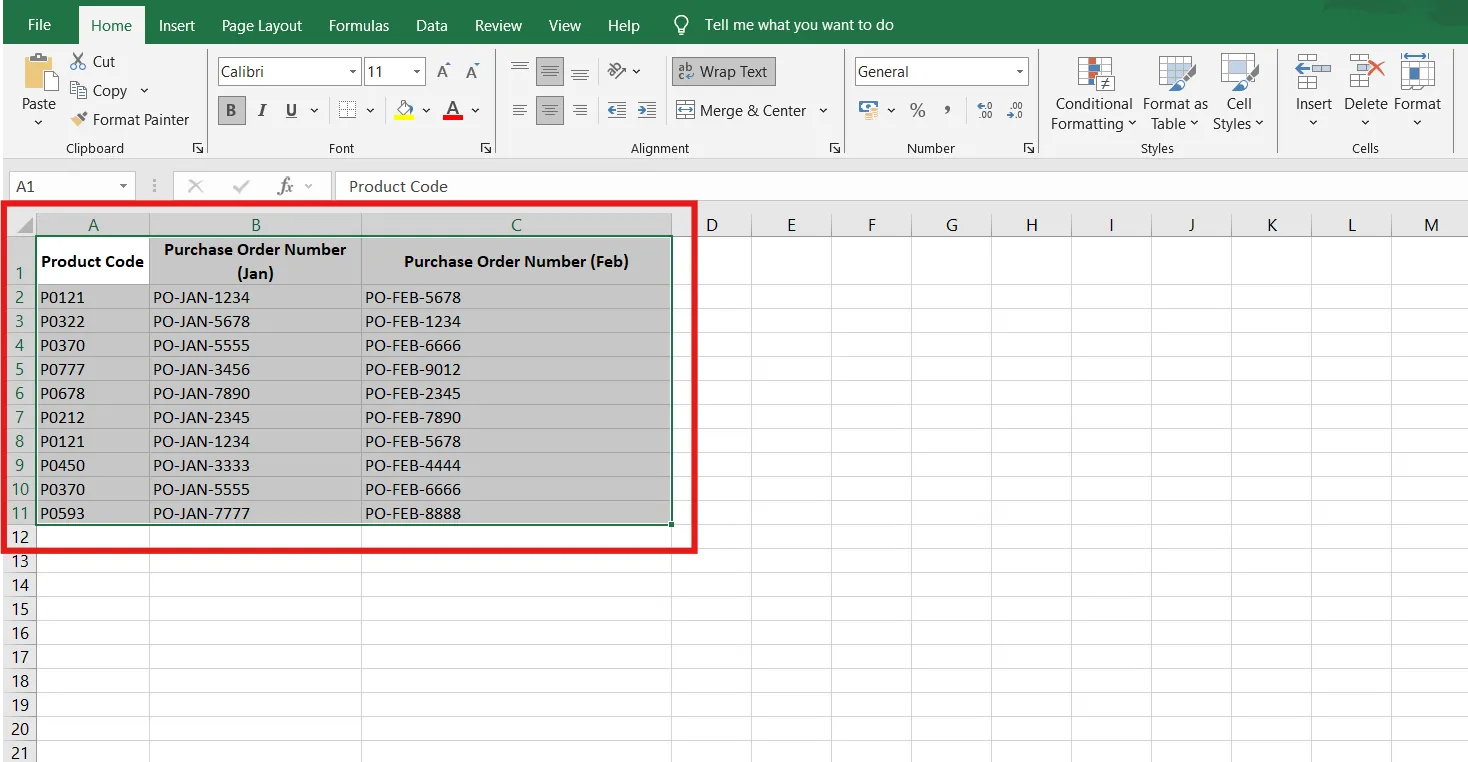
Task: Click Decrease Indent icon
Action: click(x=617, y=110)
